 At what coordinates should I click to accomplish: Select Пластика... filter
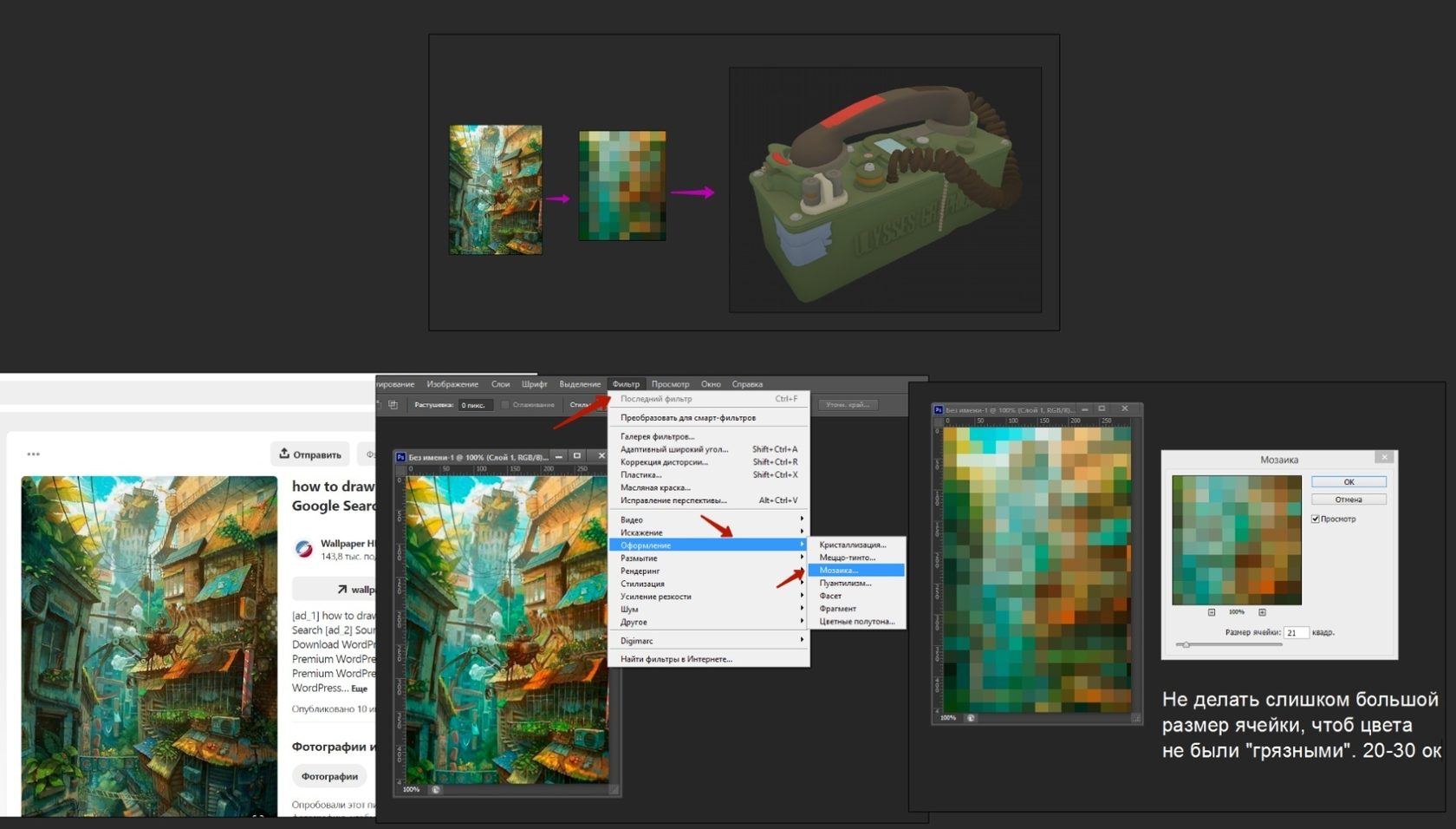tap(709, 475)
